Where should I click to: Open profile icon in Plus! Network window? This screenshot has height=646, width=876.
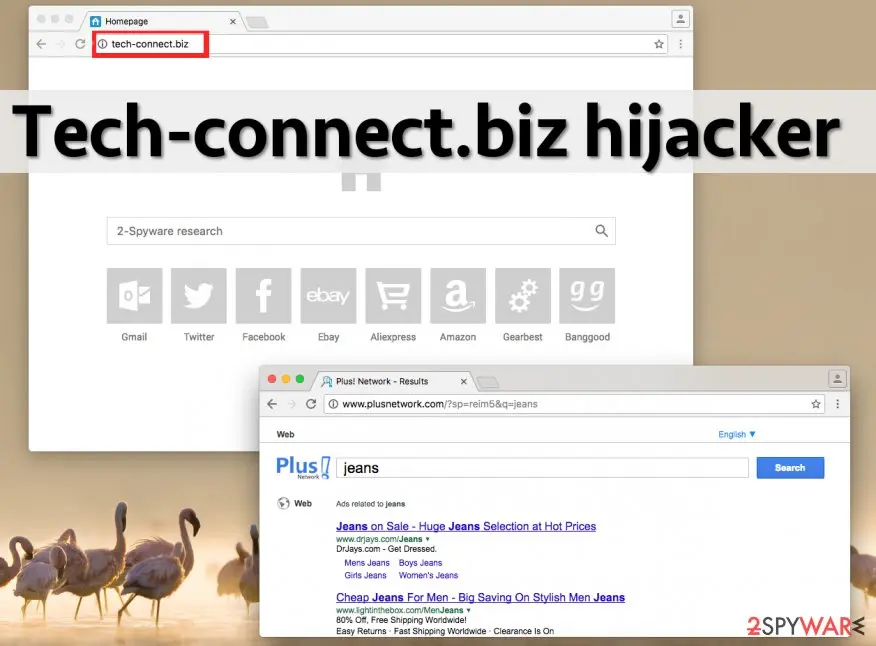coord(837,379)
